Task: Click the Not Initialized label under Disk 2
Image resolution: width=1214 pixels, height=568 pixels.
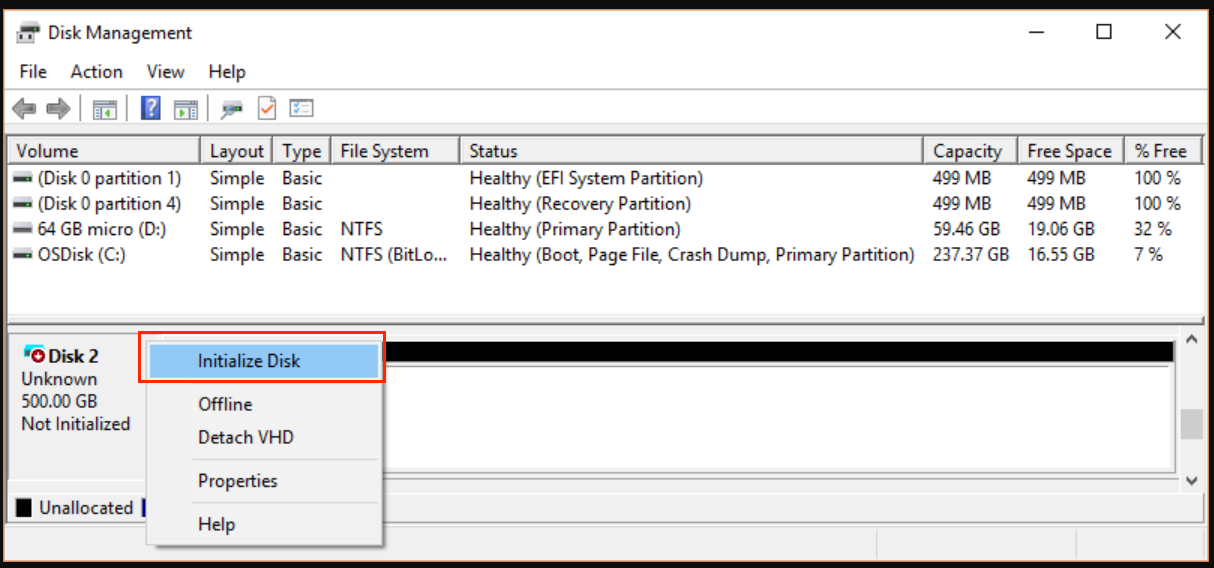Action: tap(76, 424)
